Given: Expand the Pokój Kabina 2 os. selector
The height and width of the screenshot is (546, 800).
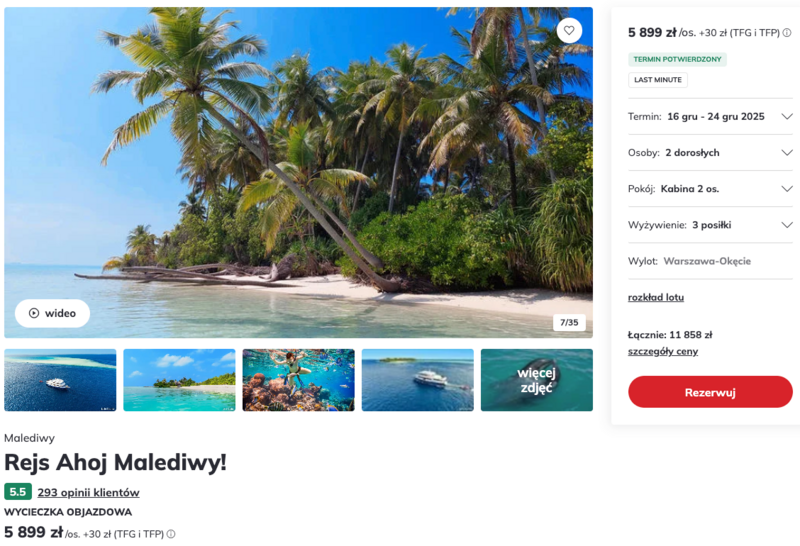Looking at the screenshot, I should 787,189.
